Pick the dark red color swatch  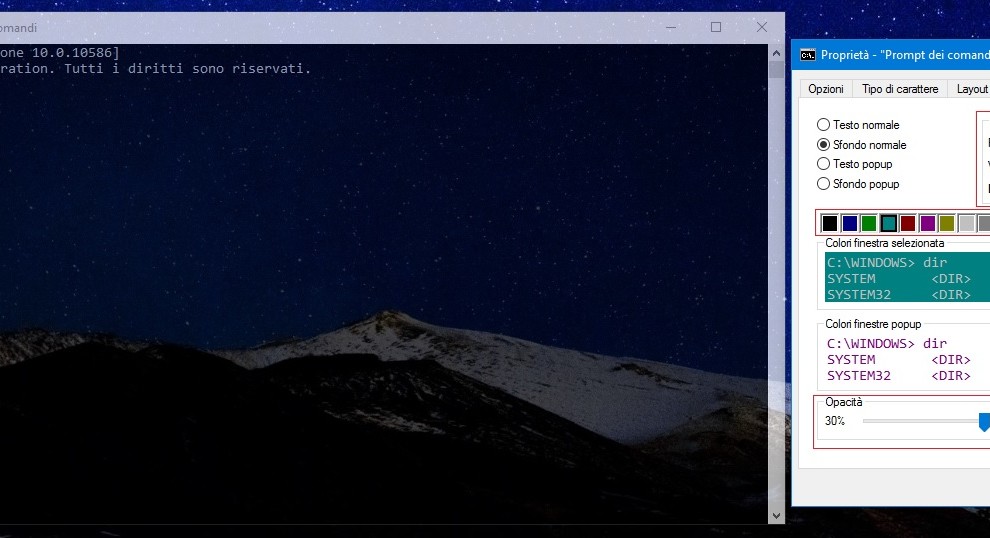908,223
